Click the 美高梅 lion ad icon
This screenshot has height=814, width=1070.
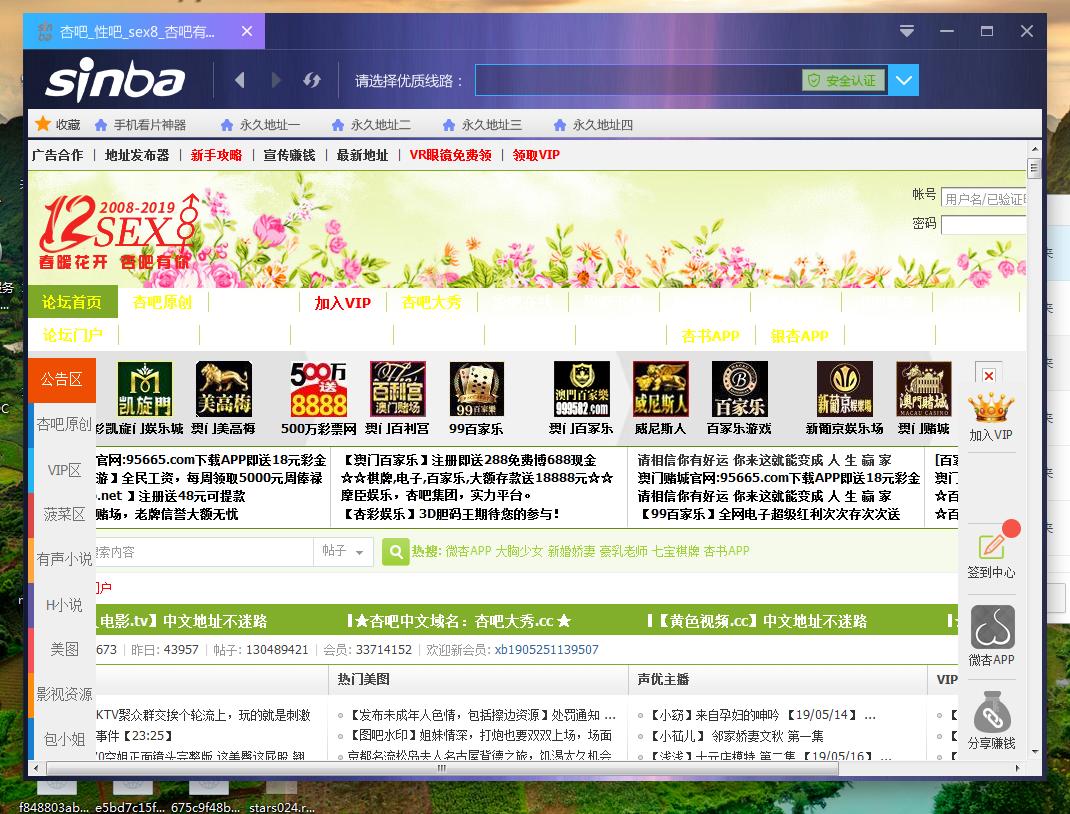point(224,389)
